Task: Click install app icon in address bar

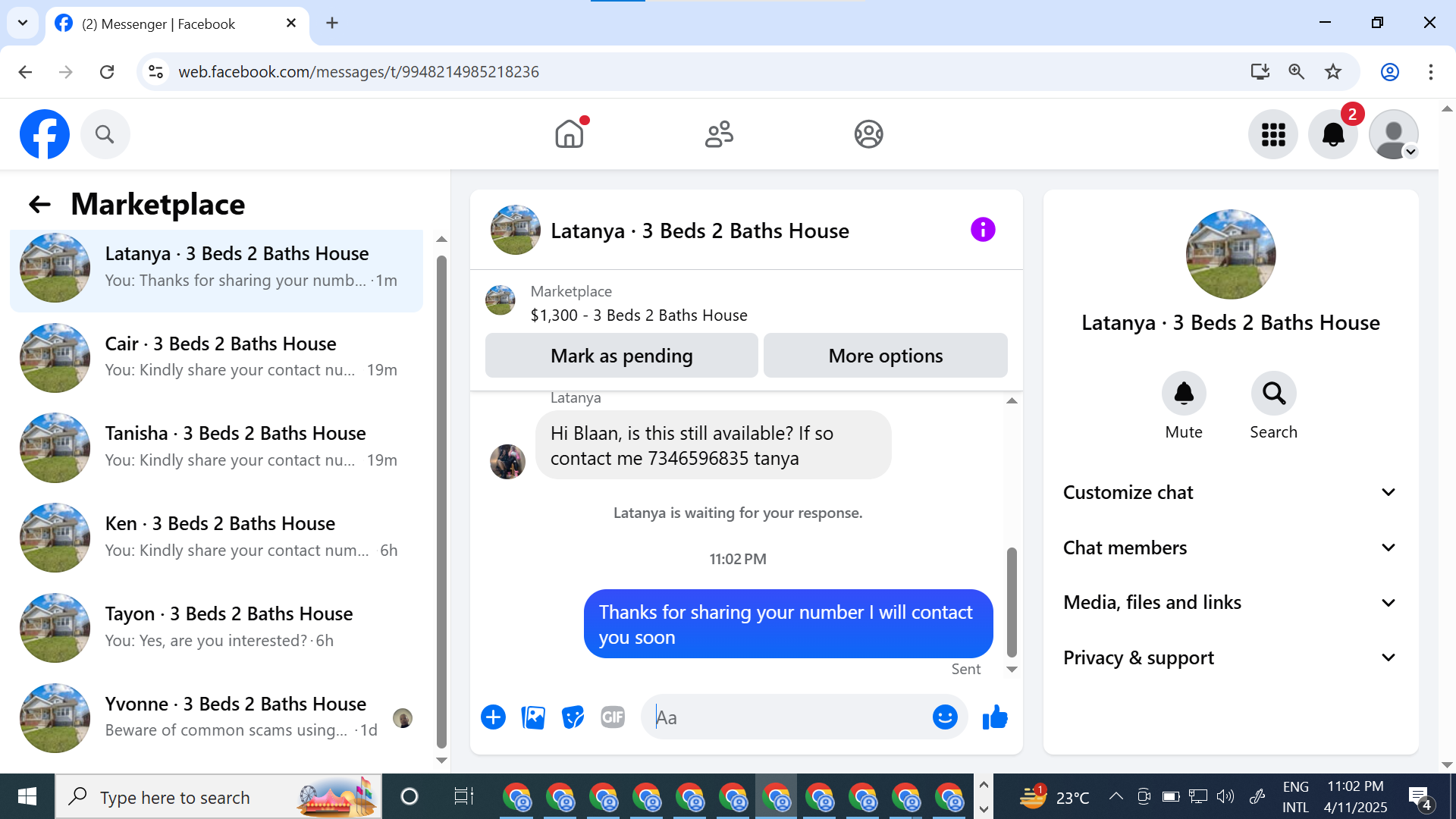Action: [1260, 71]
